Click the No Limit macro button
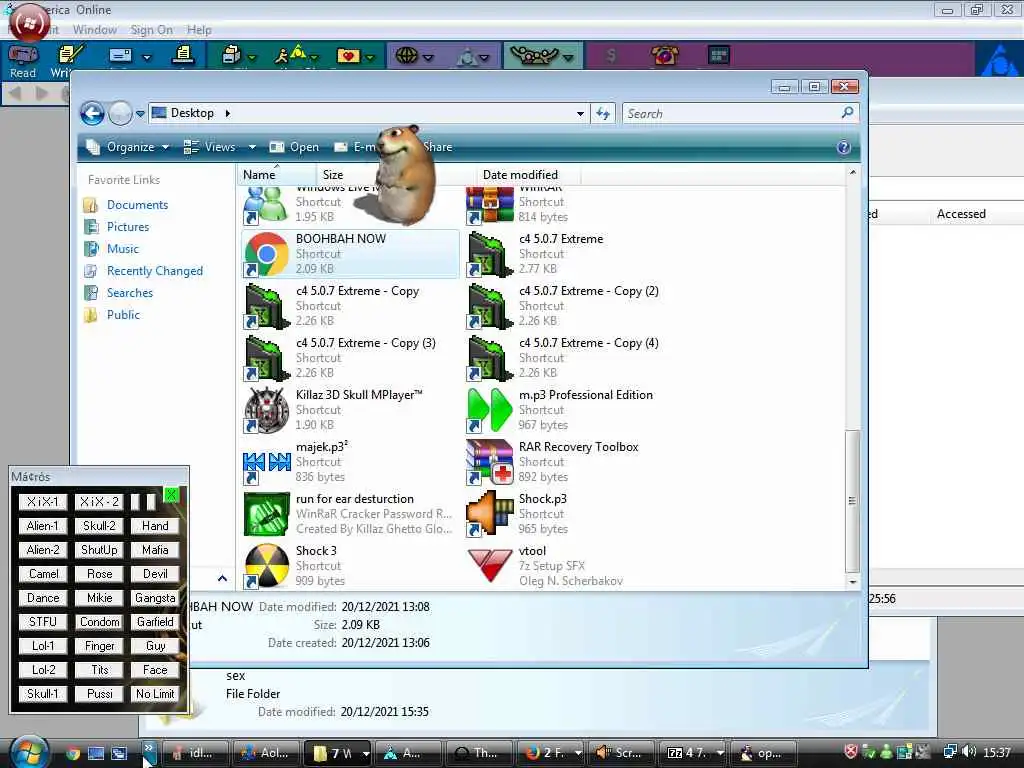 tap(155, 694)
